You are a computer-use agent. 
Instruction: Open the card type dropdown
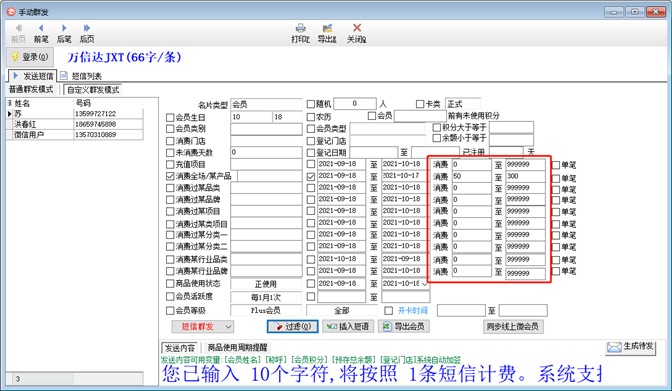[462, 104]
